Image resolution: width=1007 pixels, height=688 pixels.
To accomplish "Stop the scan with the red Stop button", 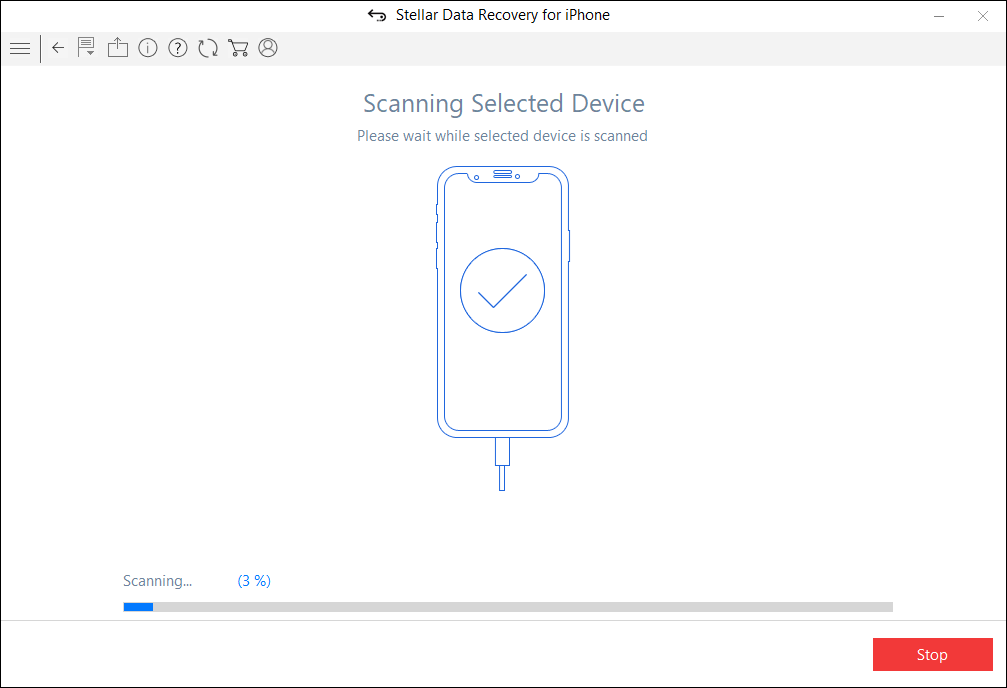I will [x=933, y=655].
